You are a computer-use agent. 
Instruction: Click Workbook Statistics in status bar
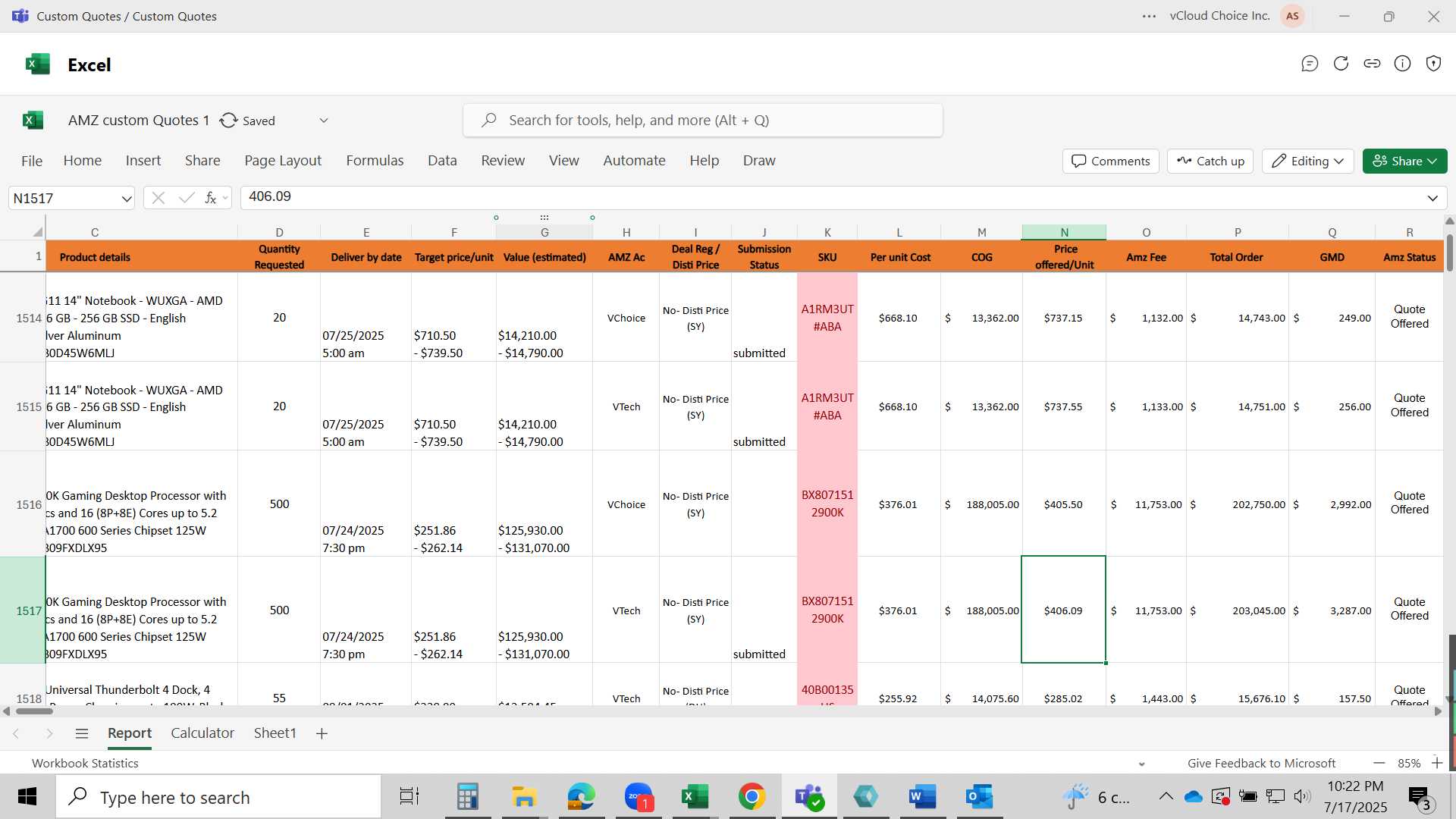tap(85, 764)
